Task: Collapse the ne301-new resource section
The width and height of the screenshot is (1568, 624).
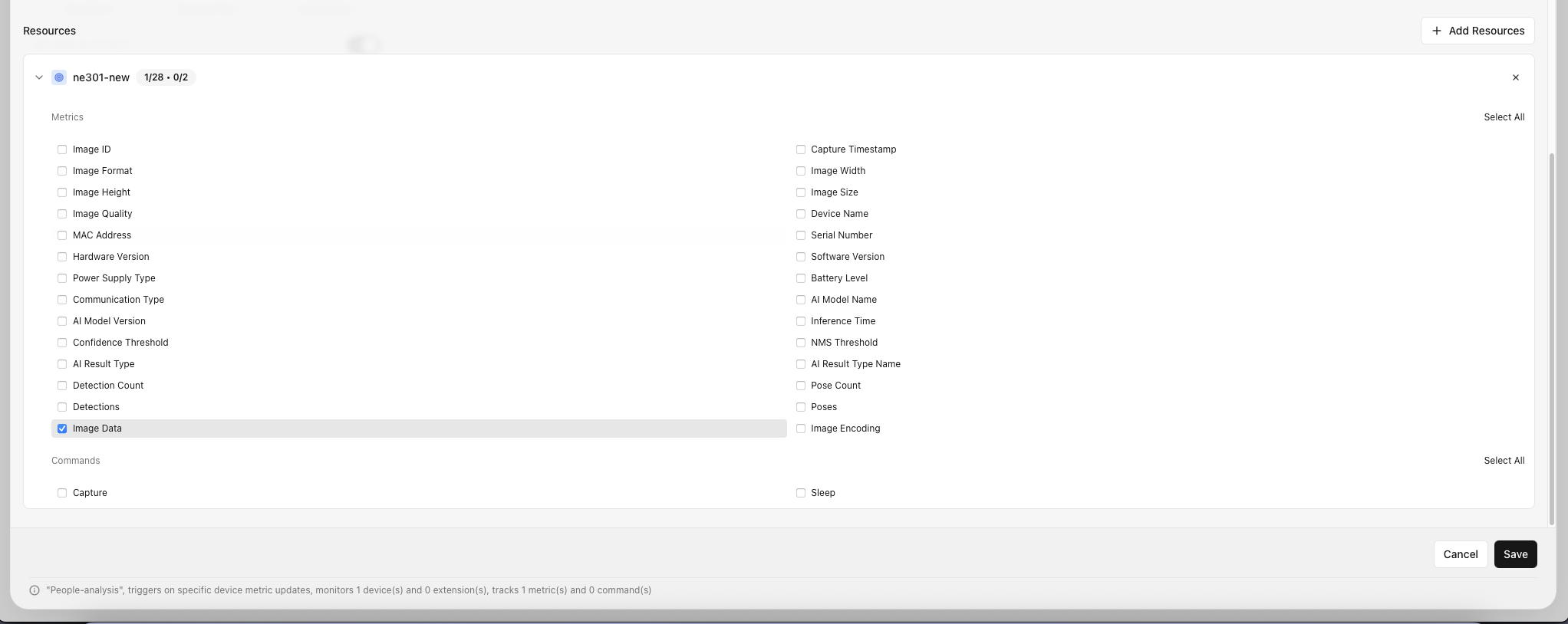Action: click(x=39, y=77)
